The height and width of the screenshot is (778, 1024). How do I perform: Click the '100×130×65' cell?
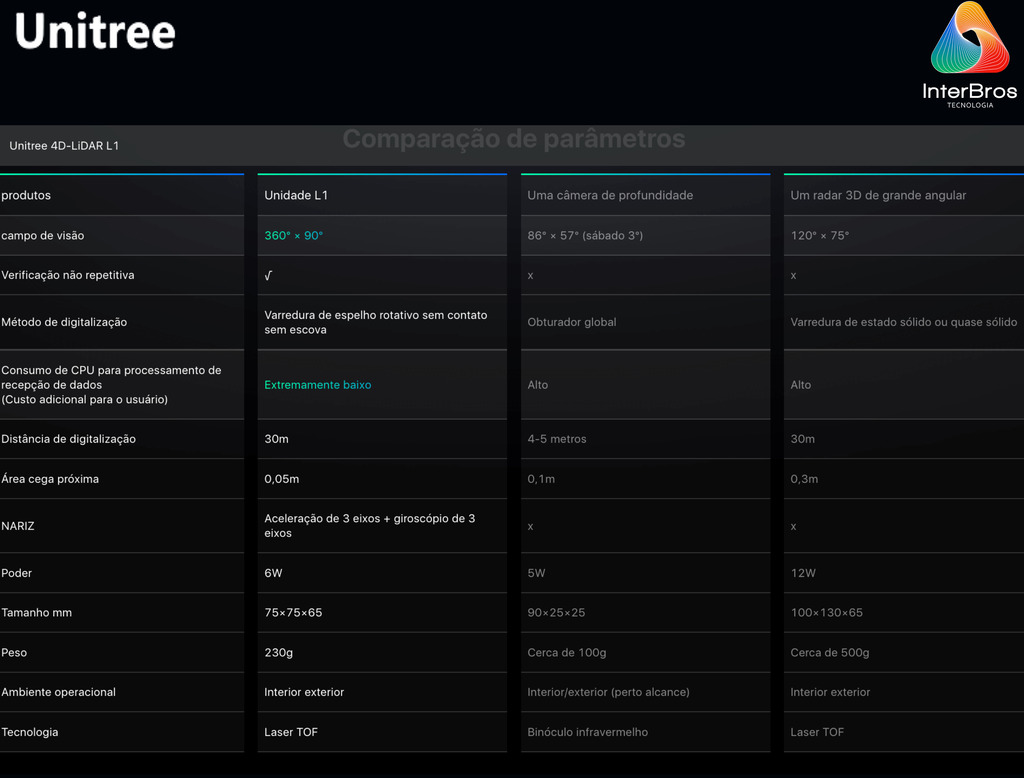[826, 613]
